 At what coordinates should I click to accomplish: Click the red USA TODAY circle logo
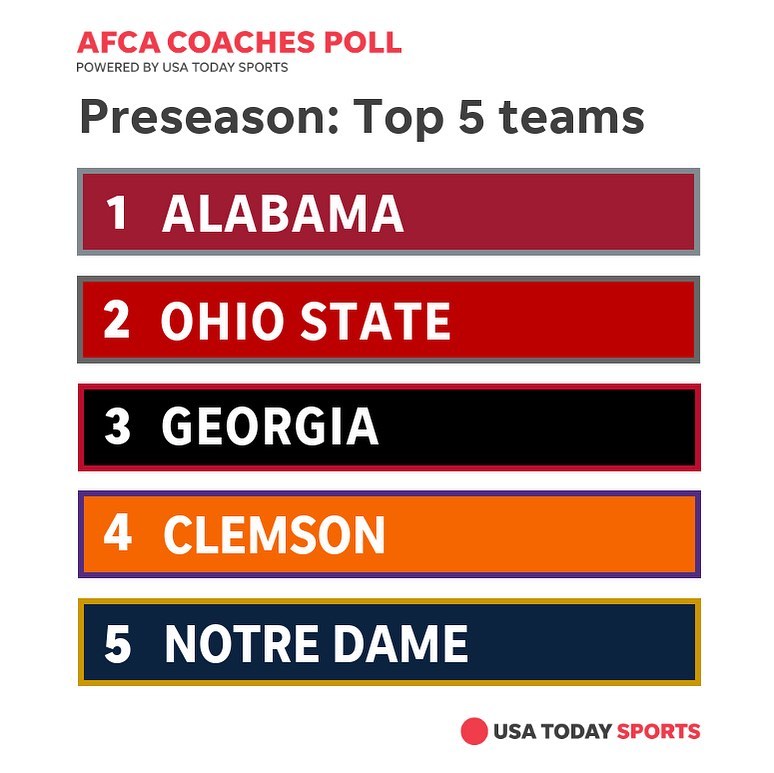click(473, 732)
